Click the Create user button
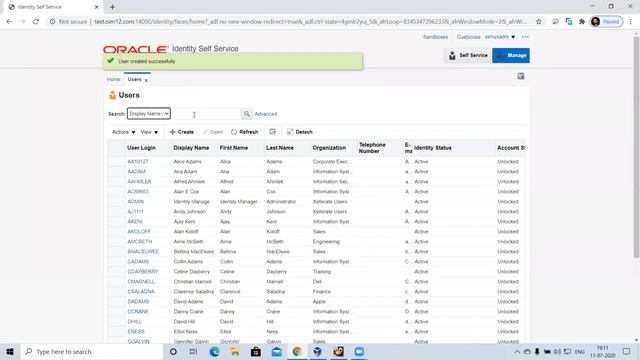 pyautogui.click(x=182, y=132)
